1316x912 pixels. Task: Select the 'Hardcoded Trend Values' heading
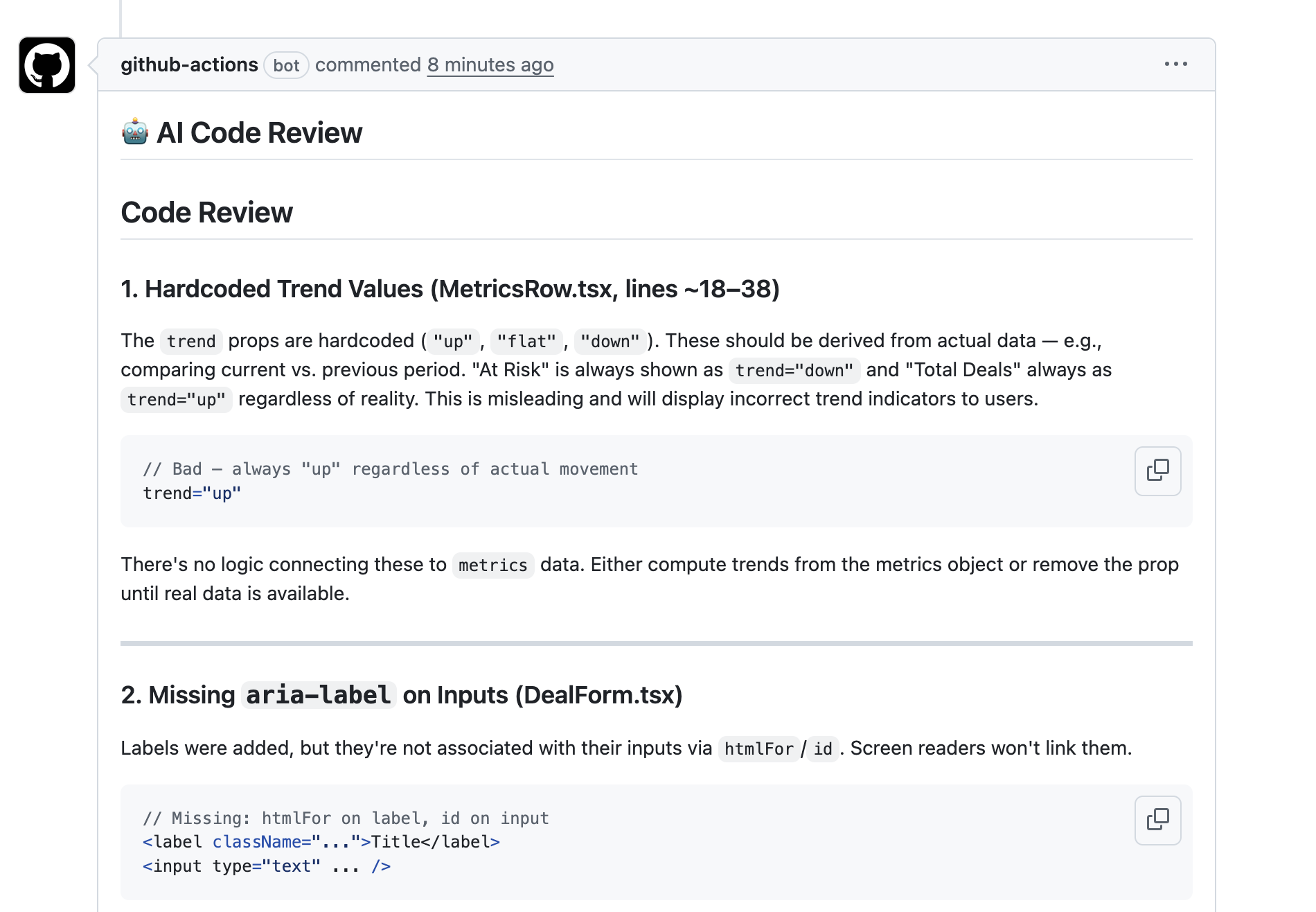click(x=450, y=289)
